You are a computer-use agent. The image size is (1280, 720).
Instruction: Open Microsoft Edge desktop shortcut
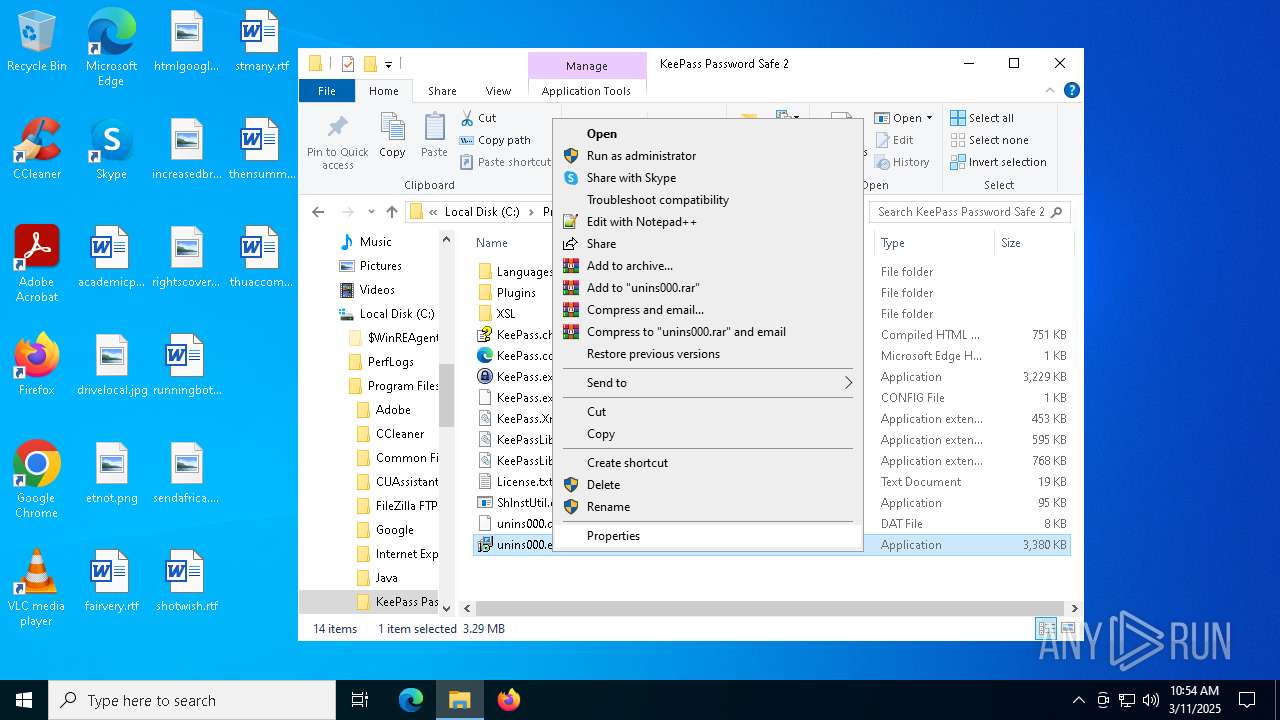coord(111,48)
